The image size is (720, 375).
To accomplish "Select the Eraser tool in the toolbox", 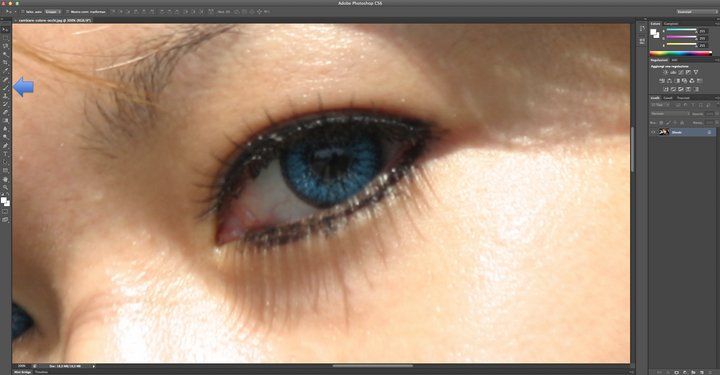I will pyautogui.click(x=6, y=112).
